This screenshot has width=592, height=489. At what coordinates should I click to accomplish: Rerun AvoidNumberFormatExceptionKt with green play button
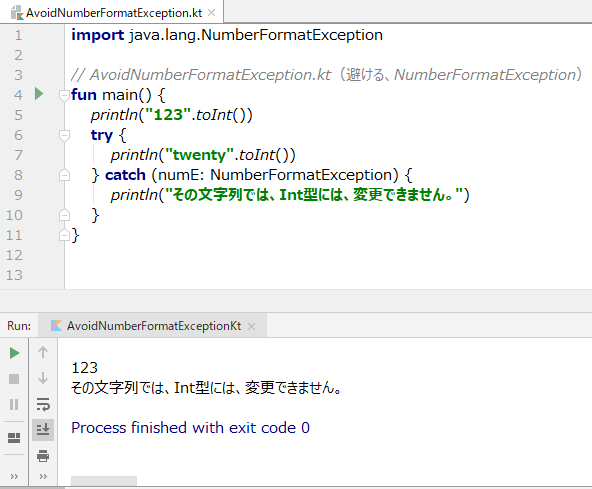[14, 353]
